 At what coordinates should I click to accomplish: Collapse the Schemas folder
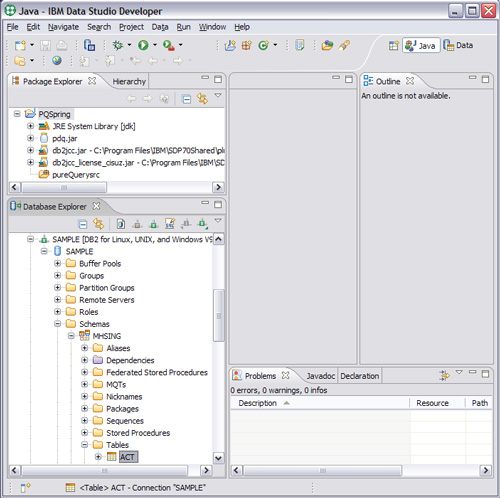[57, 324]
